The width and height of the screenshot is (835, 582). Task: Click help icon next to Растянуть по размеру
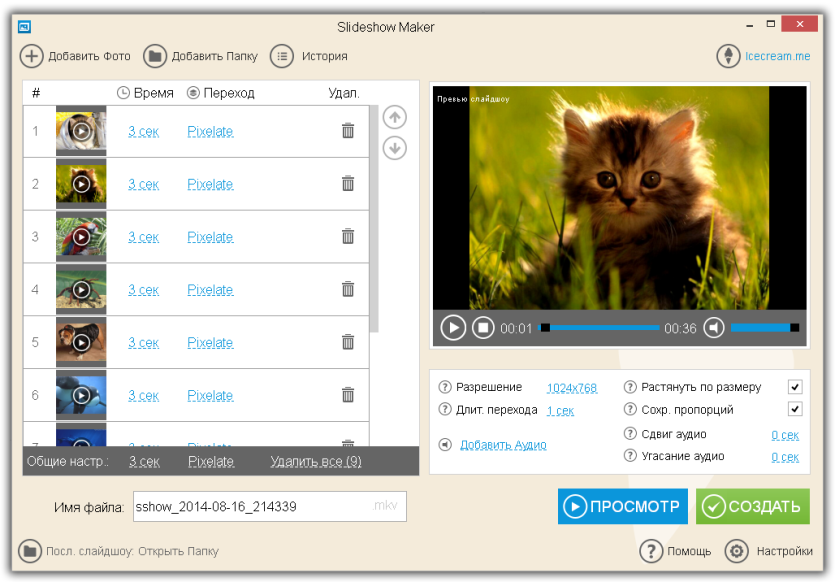pos(630,387)
